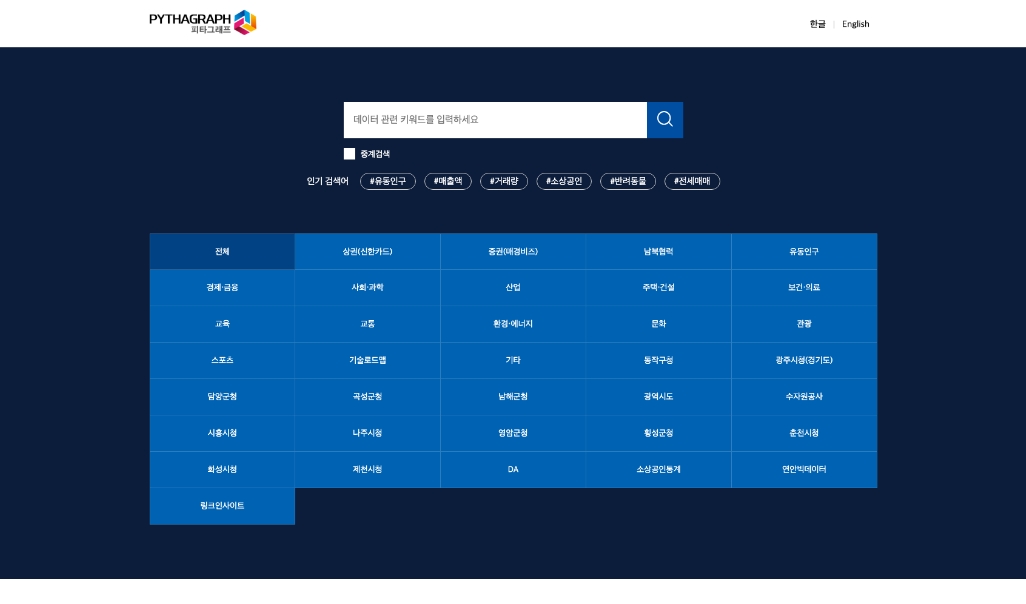Open the 링크인사이트 category tile

(222, 505)
